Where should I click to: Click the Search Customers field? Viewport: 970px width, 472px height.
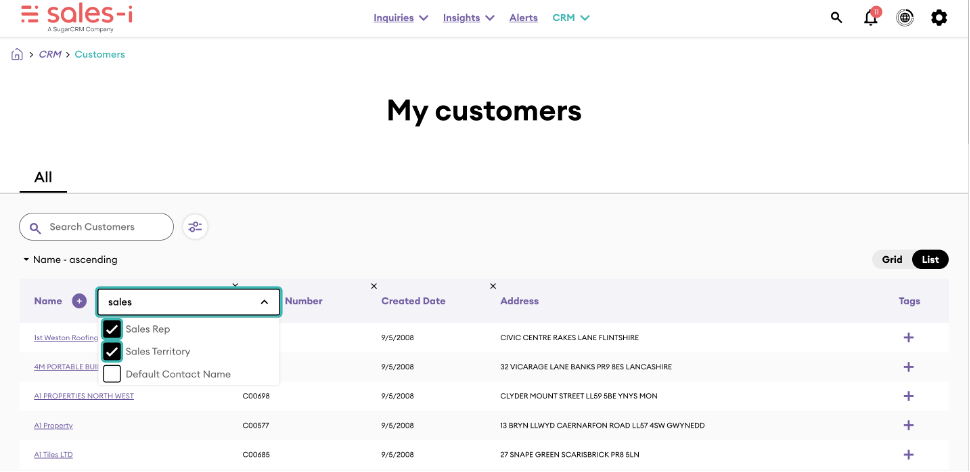(97, 227)
